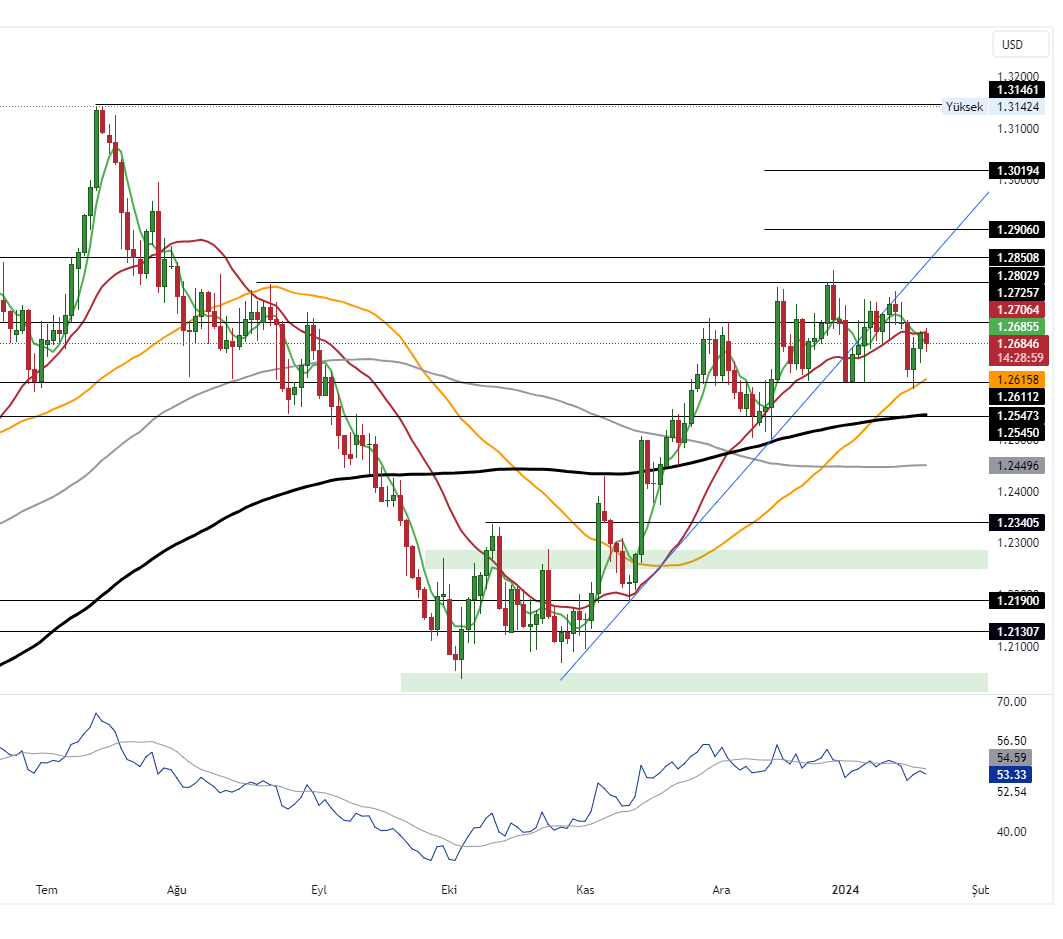
Task: Click the gray RSI average label 54.59
Action: [1012, 758]
